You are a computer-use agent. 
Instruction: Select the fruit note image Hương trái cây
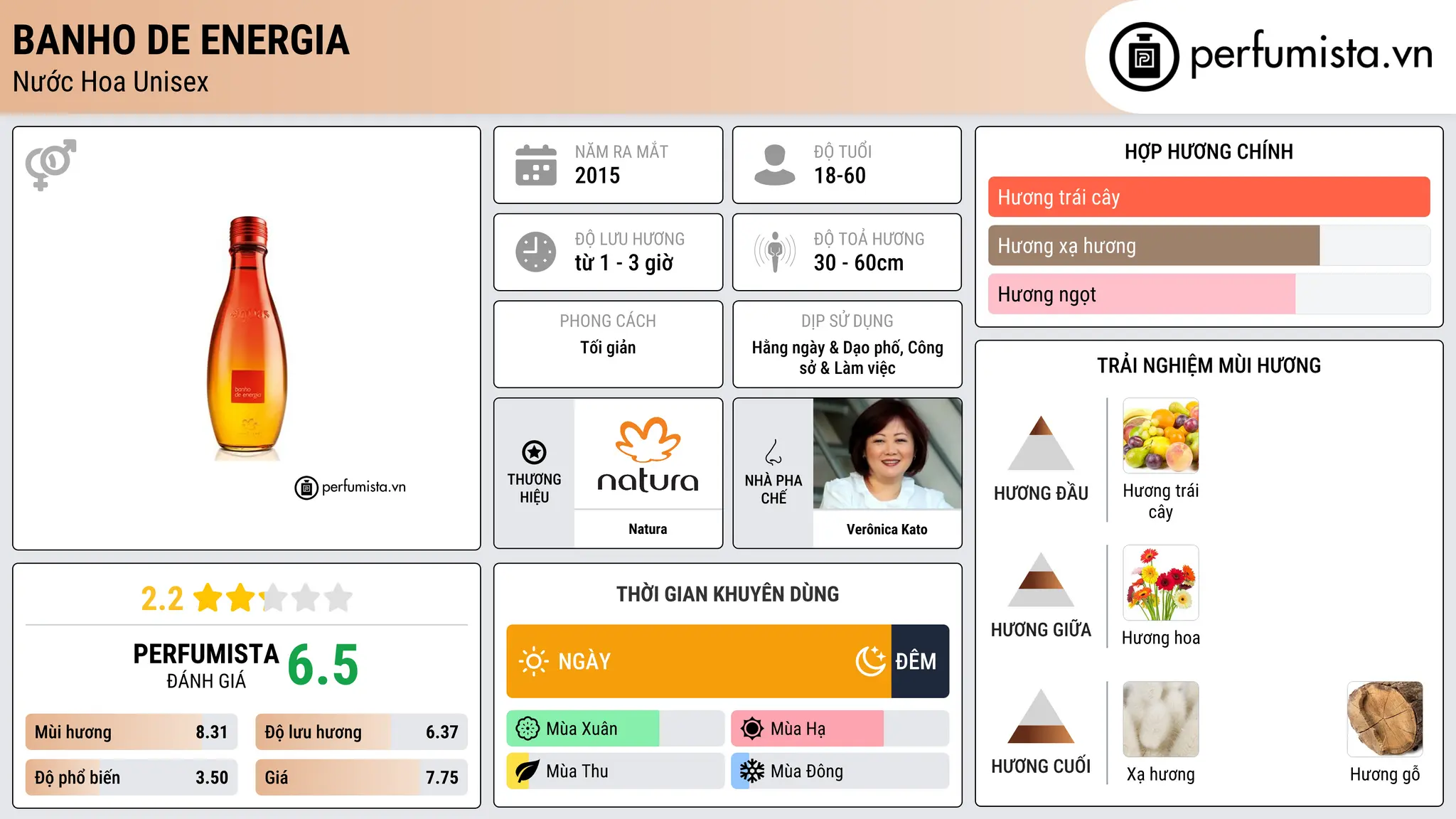tap(1160, 436)
